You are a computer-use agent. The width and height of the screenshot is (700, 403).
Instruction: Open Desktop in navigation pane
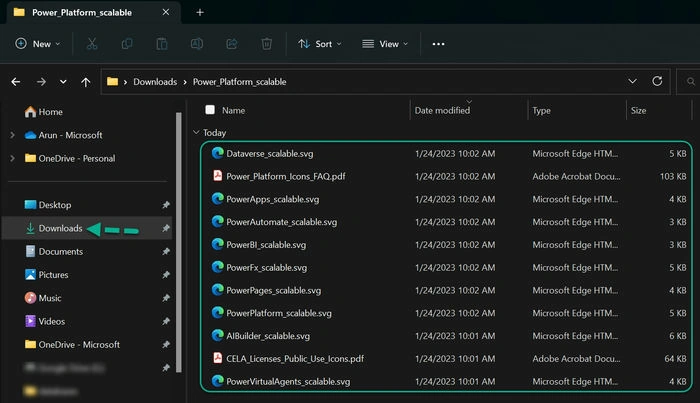(x=48, y=205)
